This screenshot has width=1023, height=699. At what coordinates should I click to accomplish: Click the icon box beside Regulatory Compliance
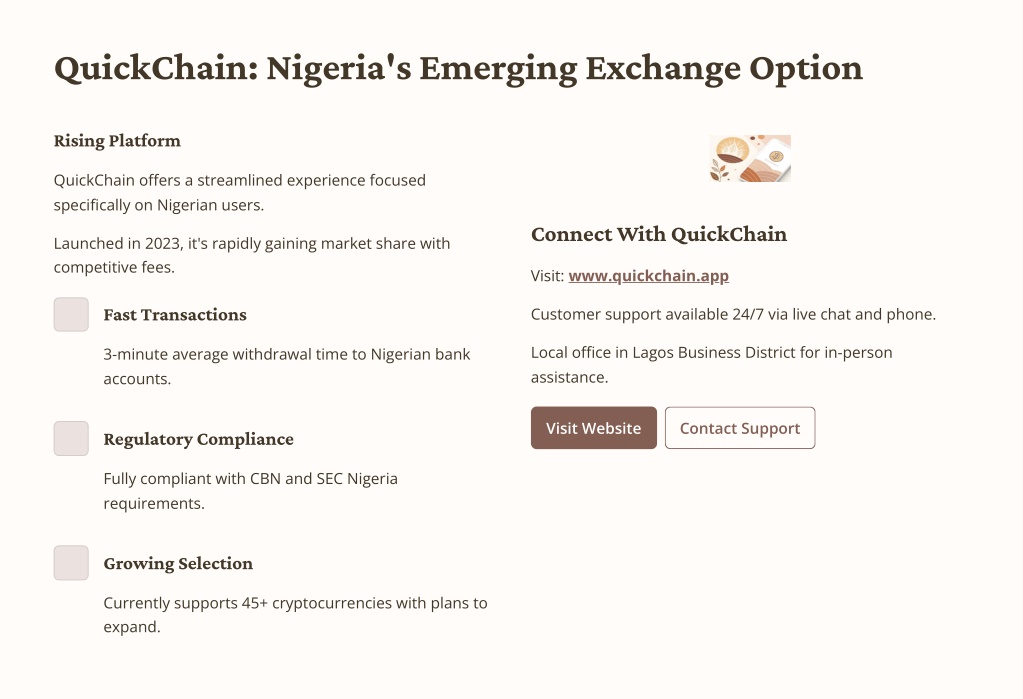click(71, 439)
